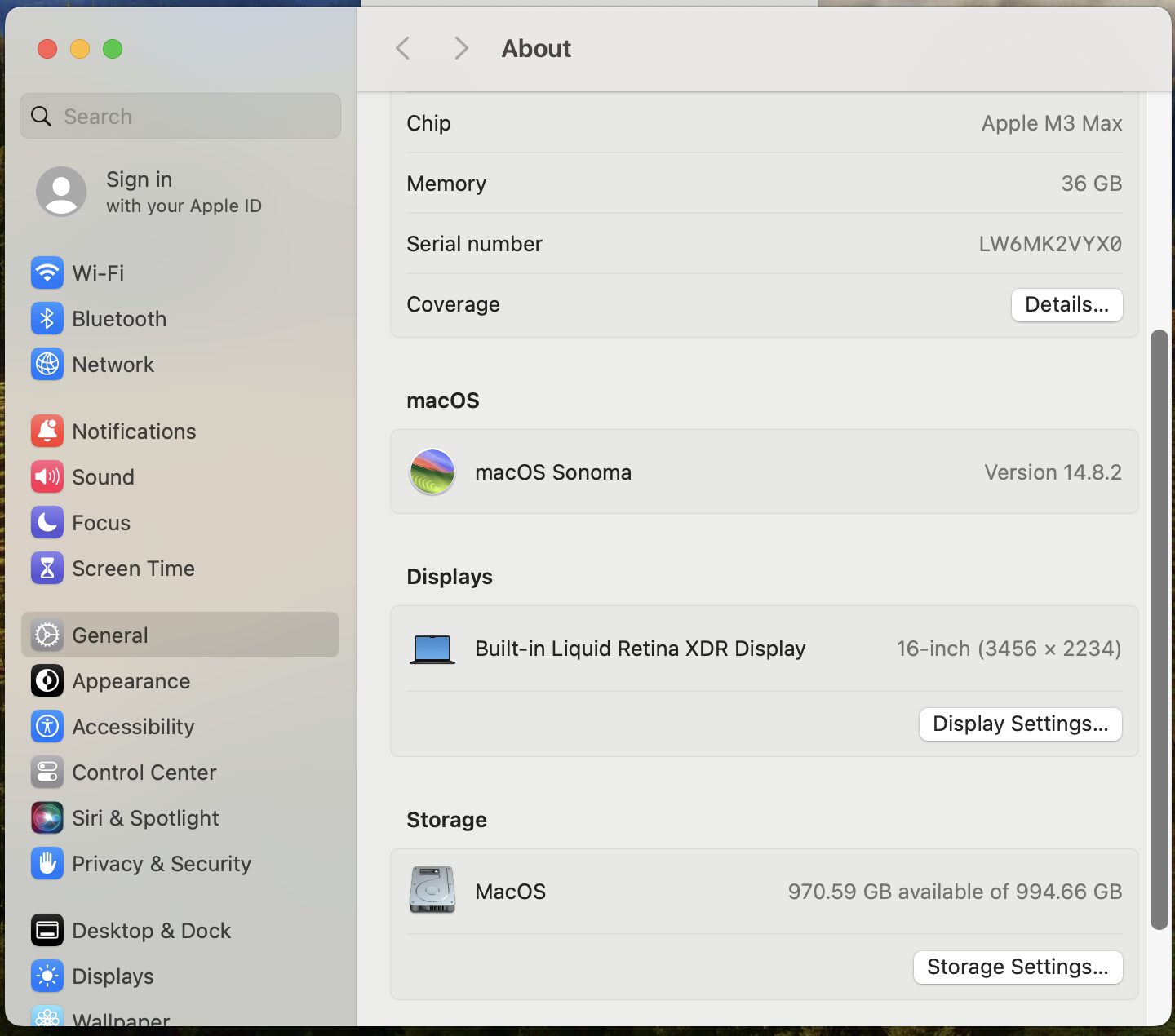The width and height of the screenshot is (1175, 1036).
Task: Open Sound settings
Action: point(103,477)
